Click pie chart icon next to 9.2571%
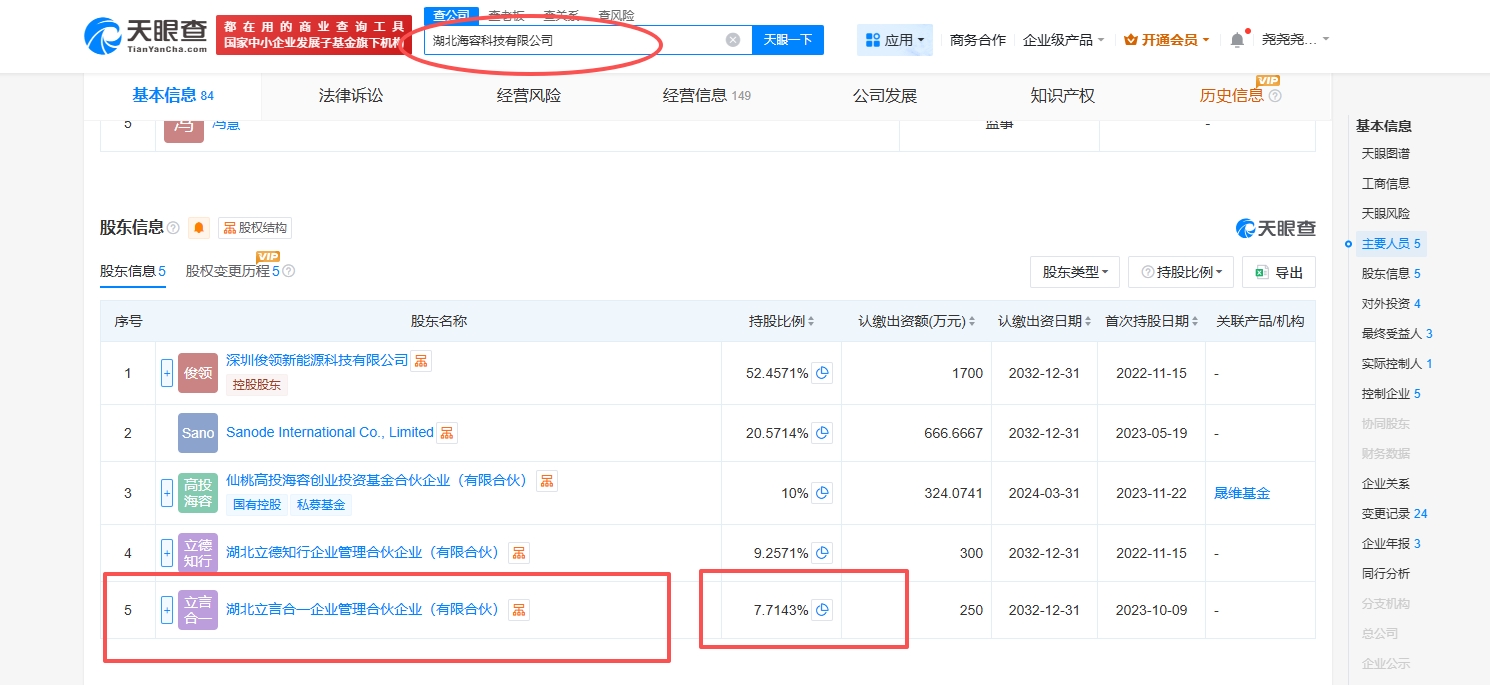Screen dimensions: 1490x685 (x=822, y=553)
